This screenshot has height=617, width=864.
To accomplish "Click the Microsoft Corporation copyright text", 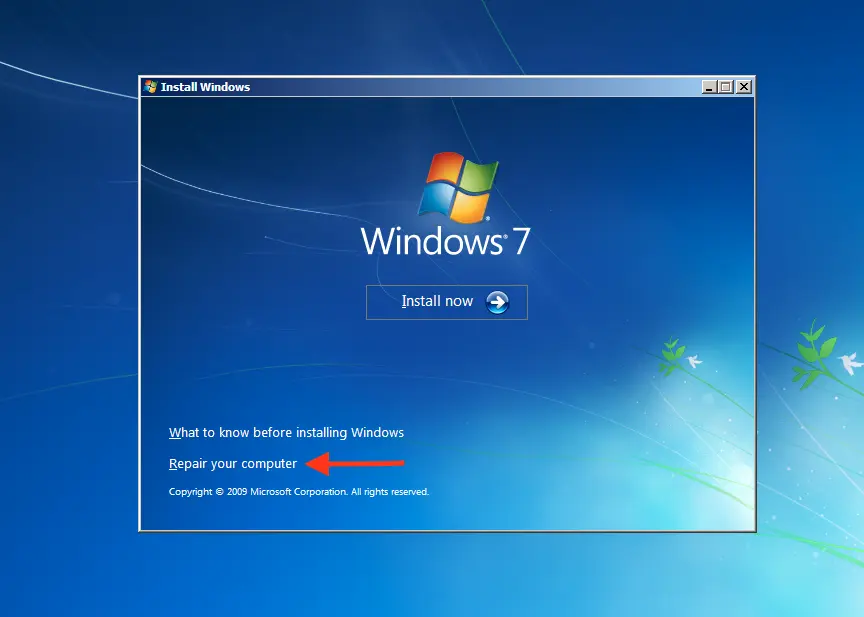I will click(298, 492).
